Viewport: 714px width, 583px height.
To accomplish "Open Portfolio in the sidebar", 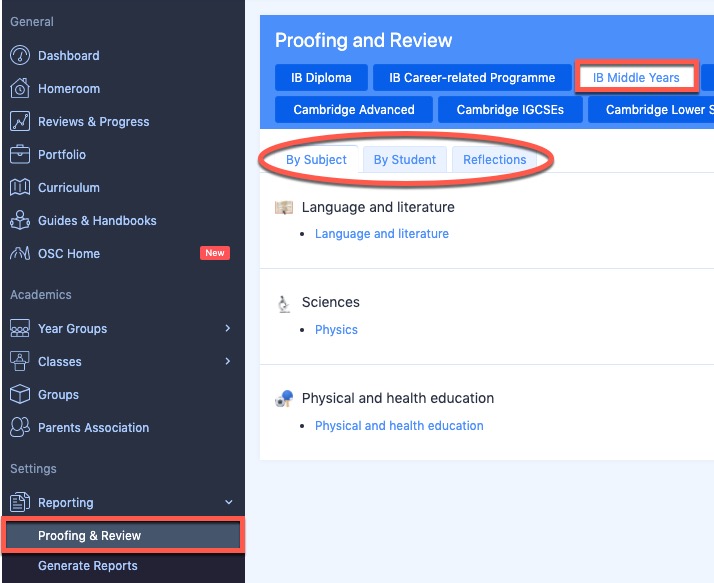I will (x=62, y=154).
